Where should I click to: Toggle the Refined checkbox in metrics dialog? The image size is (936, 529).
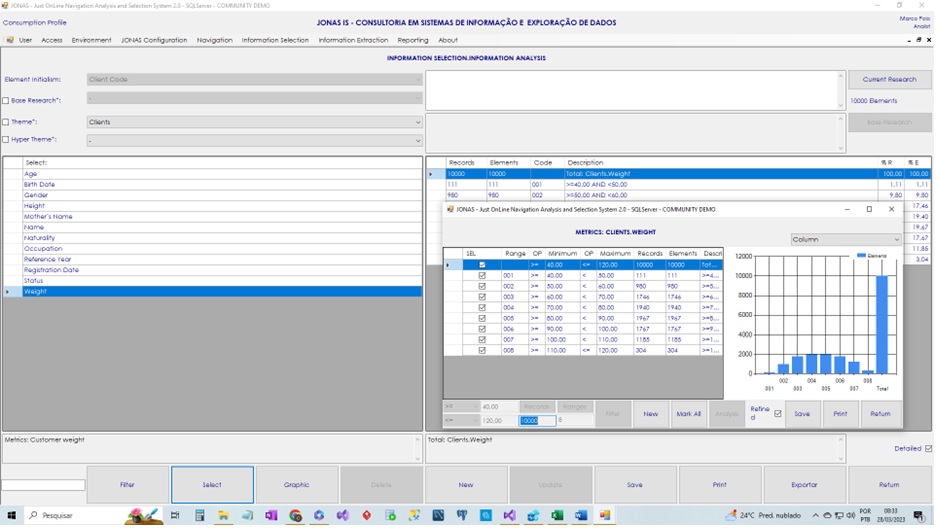(x=778, y=413)
